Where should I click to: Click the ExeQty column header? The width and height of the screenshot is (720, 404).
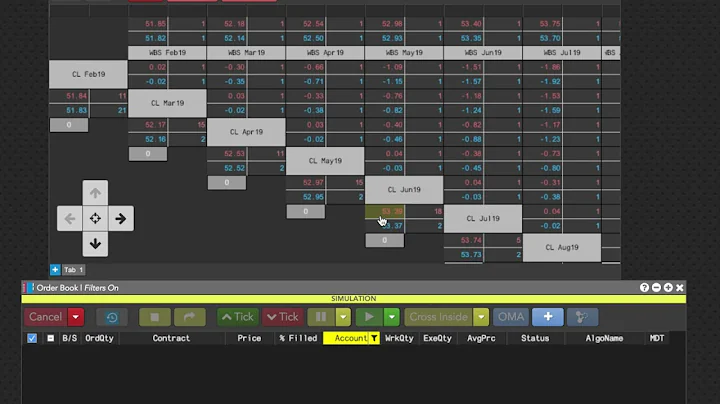point(437,338)
